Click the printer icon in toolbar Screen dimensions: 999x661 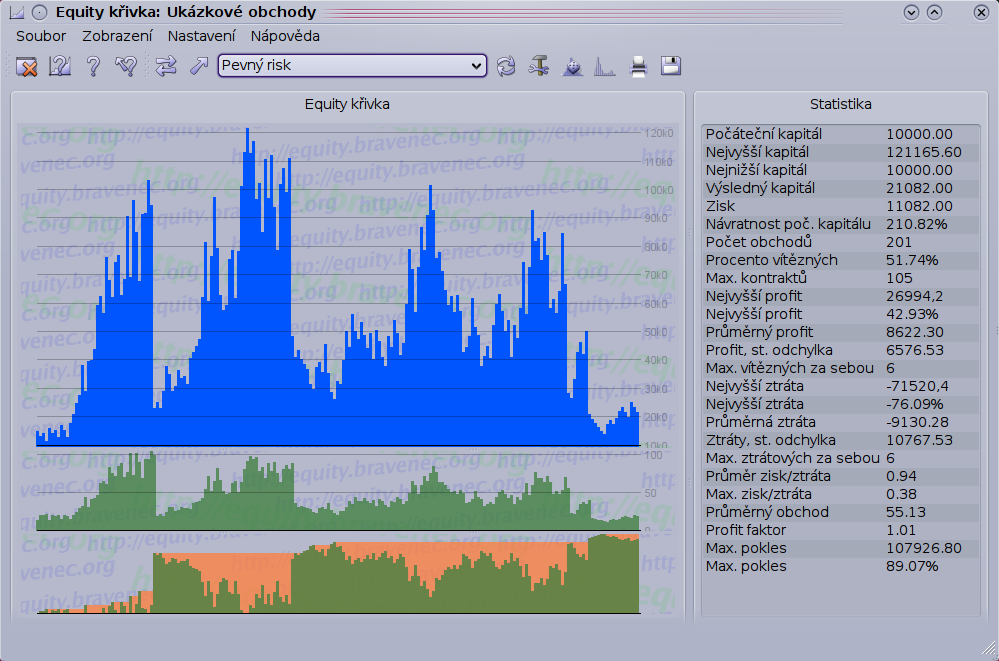click(638, 67)
